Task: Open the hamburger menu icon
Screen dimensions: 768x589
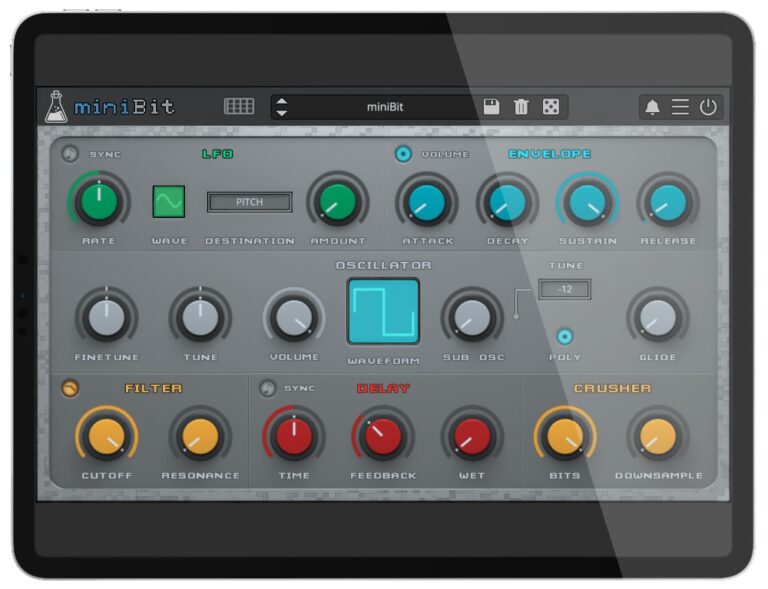Action: tap(680, 107)
